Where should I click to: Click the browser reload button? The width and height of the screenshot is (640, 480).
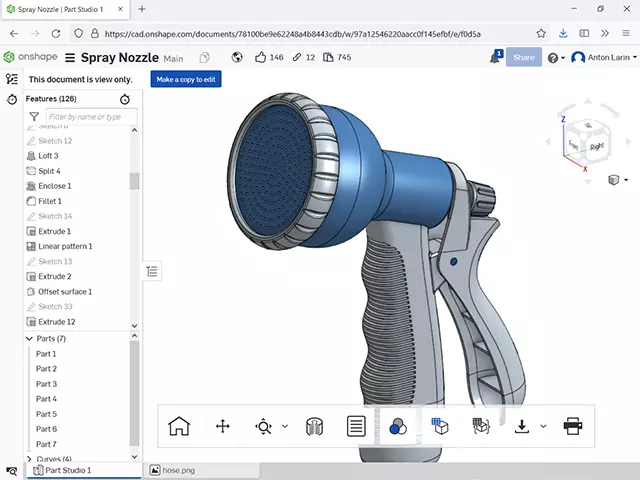click(56, 33)
